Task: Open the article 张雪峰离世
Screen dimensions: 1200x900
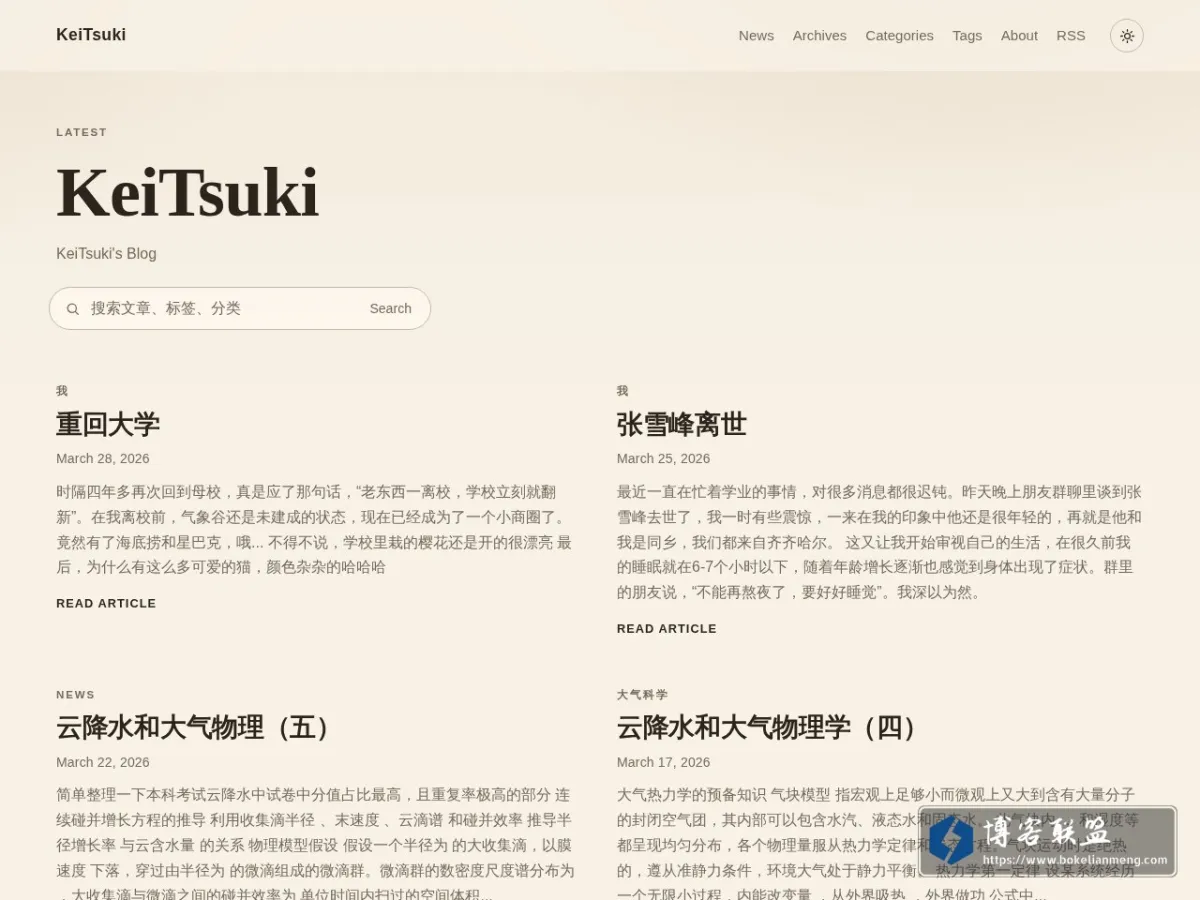Action: pos(682,424)
